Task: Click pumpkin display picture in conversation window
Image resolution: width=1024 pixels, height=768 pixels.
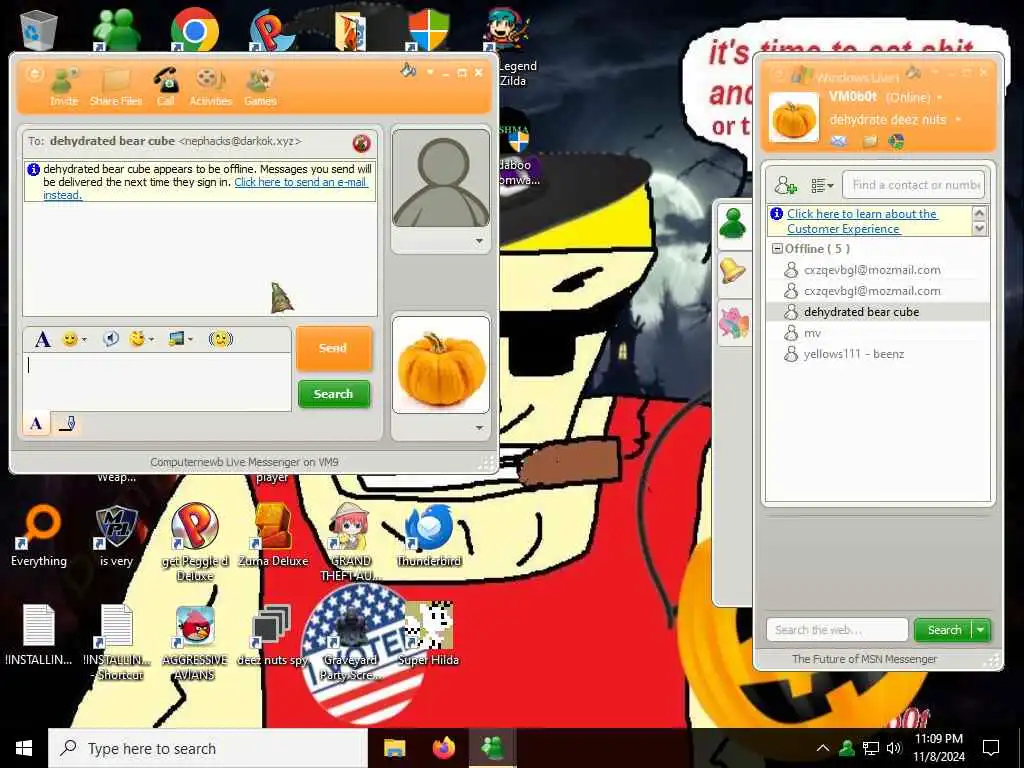Action: point(441,365)
